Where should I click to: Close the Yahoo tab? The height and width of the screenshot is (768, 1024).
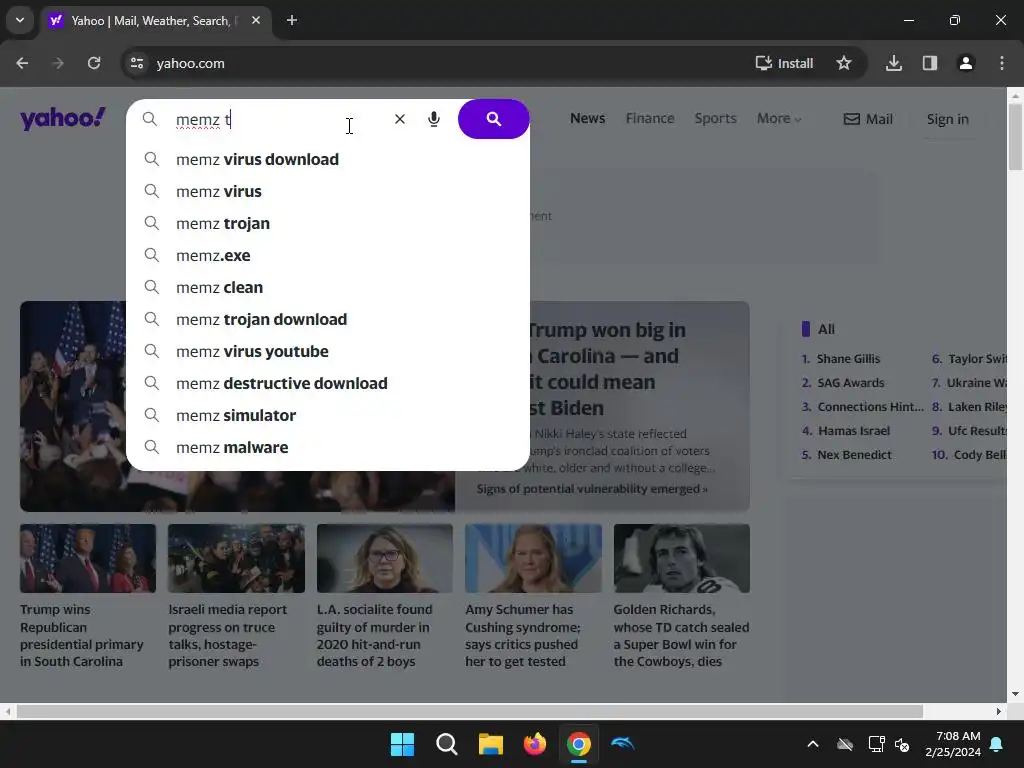click(256, 20)
